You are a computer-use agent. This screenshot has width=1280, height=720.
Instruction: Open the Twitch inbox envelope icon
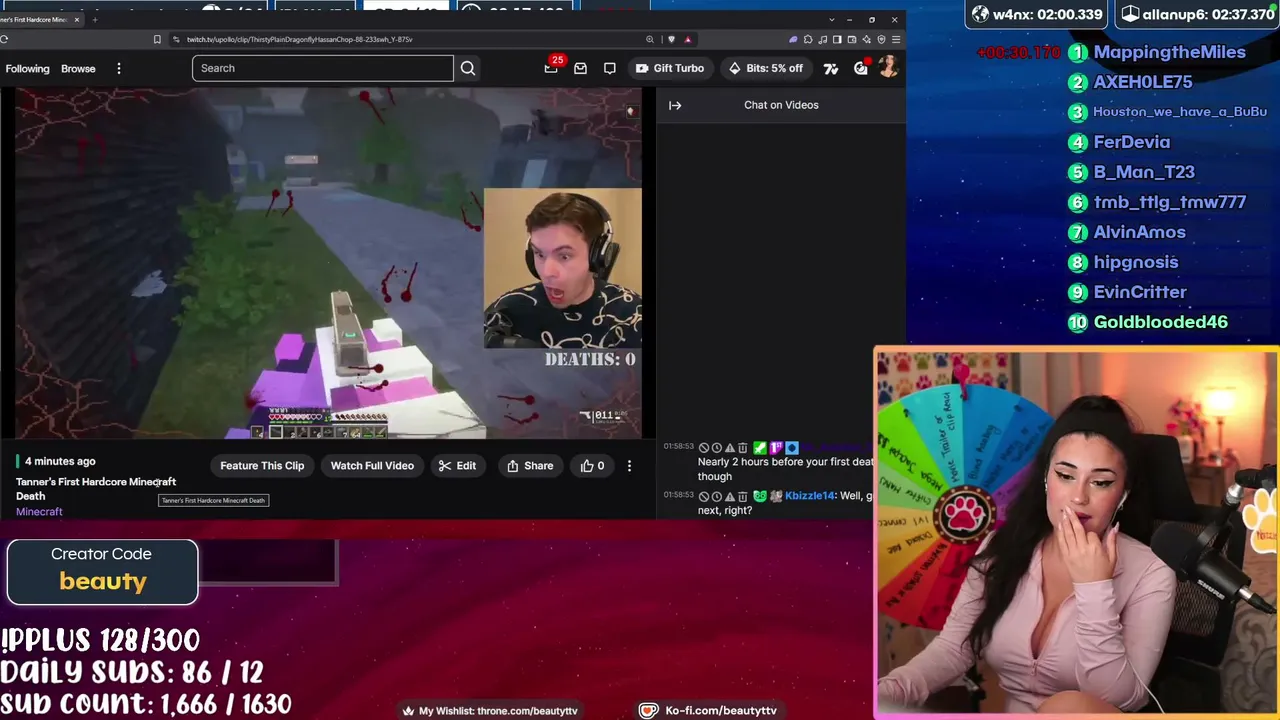[x=580, y=68]
